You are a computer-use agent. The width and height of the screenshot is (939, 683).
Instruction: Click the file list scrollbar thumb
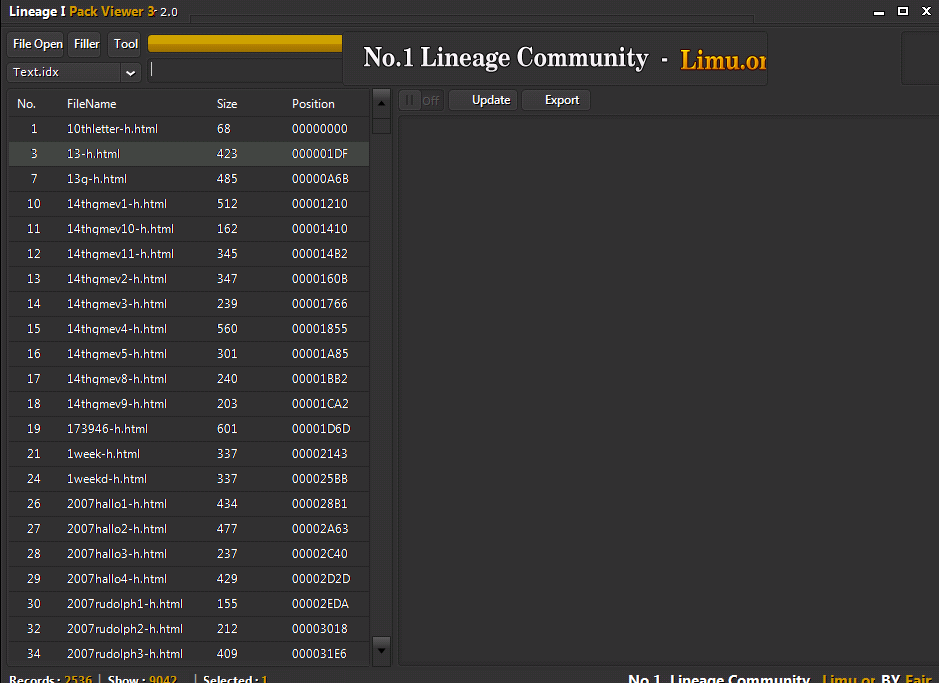[381, 126]
